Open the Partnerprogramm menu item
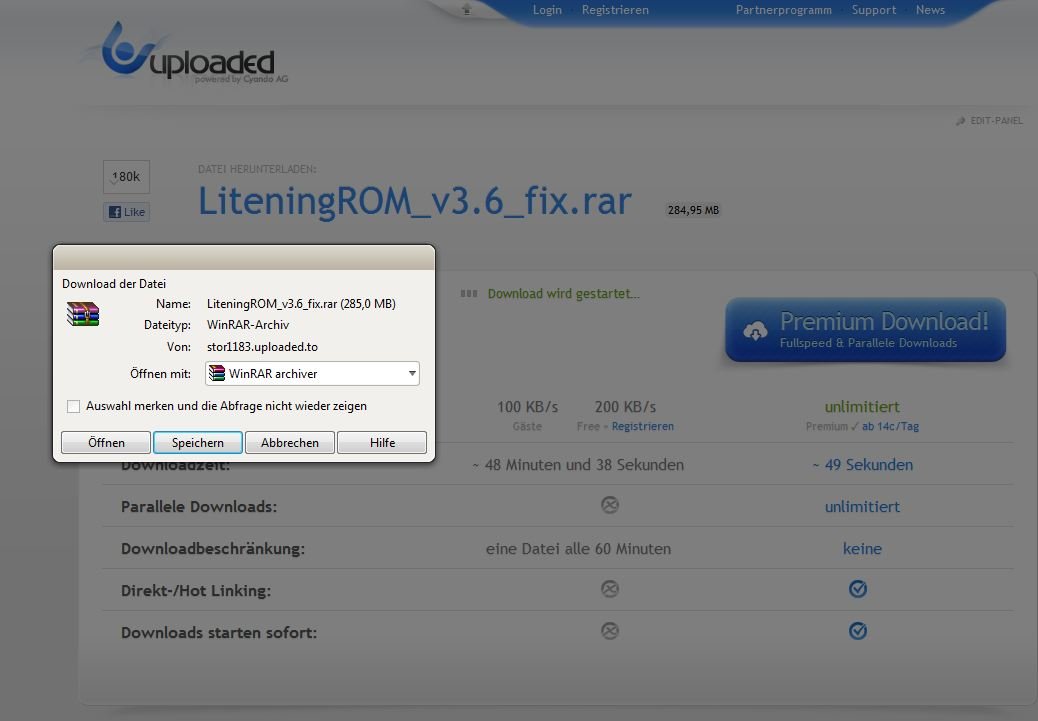This screenshot has width=1038, height=721. click(x=784, y=10)
